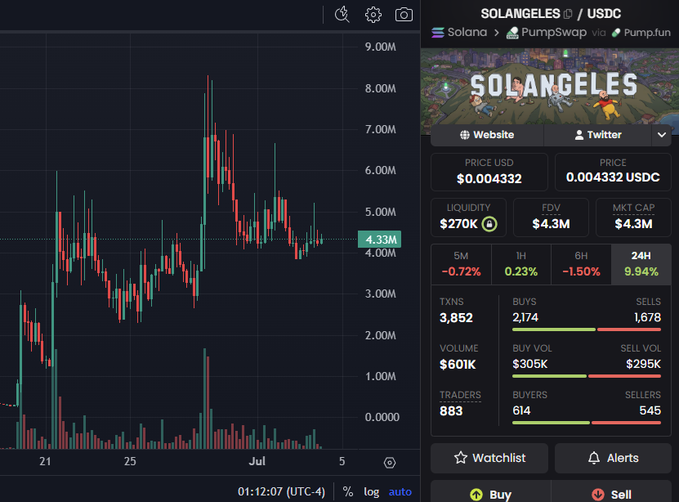679x502 pixels.
Task: Take a chart snapshot with camera icon
Action: coord(404,15)
